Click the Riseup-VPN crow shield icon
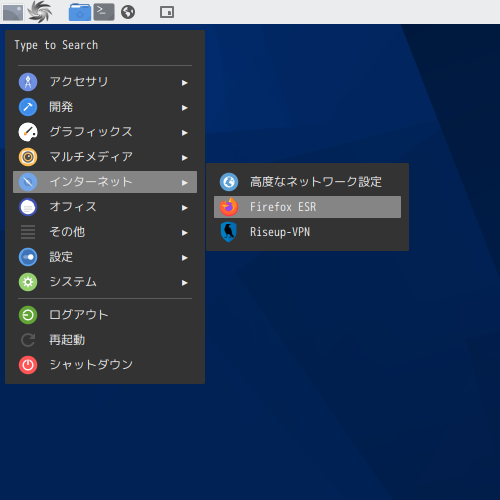Viewport: 500px width, 500px height. click(229, 232)
